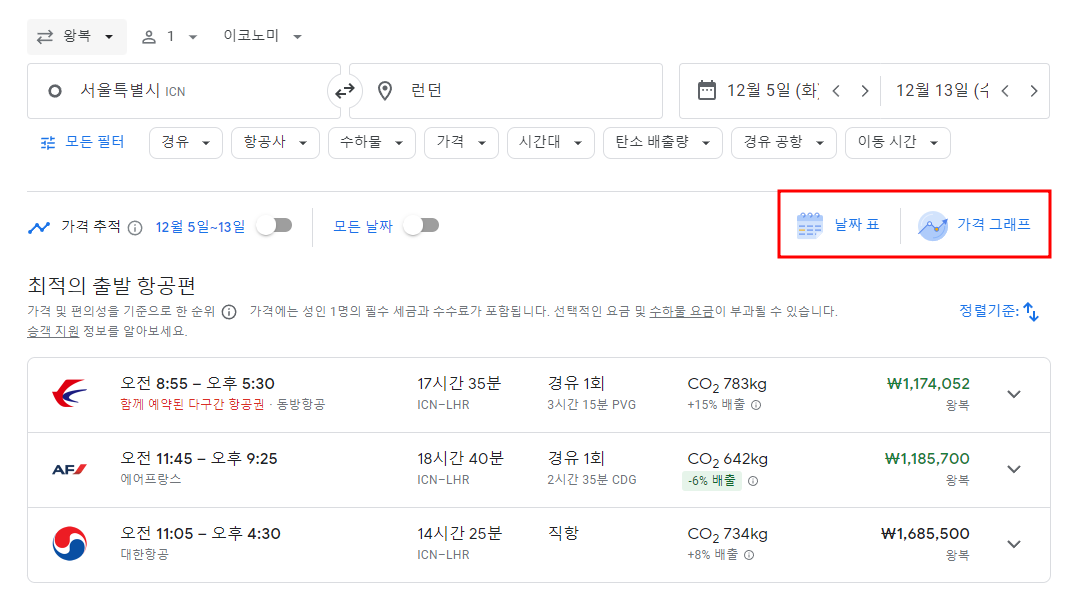Enable the 가격 추적 price tracking toggle
This screenshot has width=1073, height=589.
coord(273,226)
